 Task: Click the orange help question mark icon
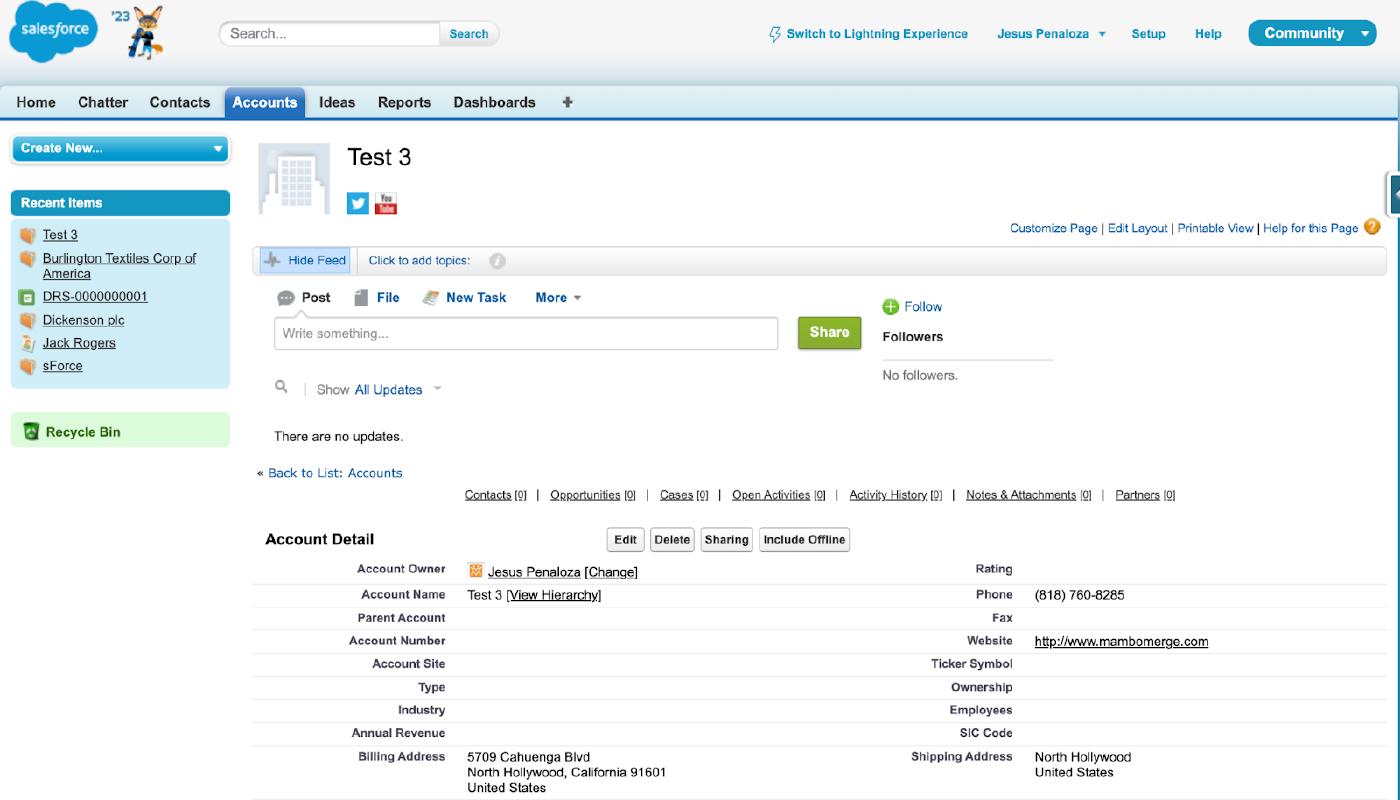pyautogui.click(x=1372, y=227)
